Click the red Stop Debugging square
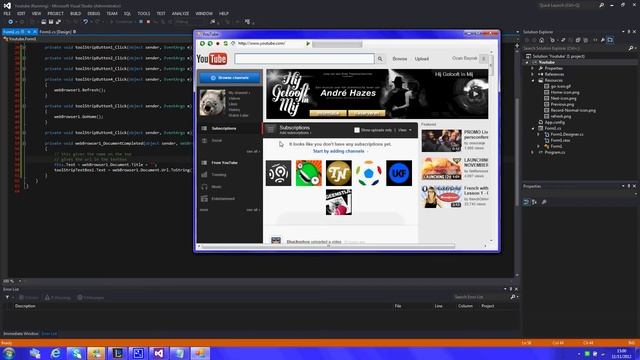This screenshot has width=640, height=360. point(149,22)
